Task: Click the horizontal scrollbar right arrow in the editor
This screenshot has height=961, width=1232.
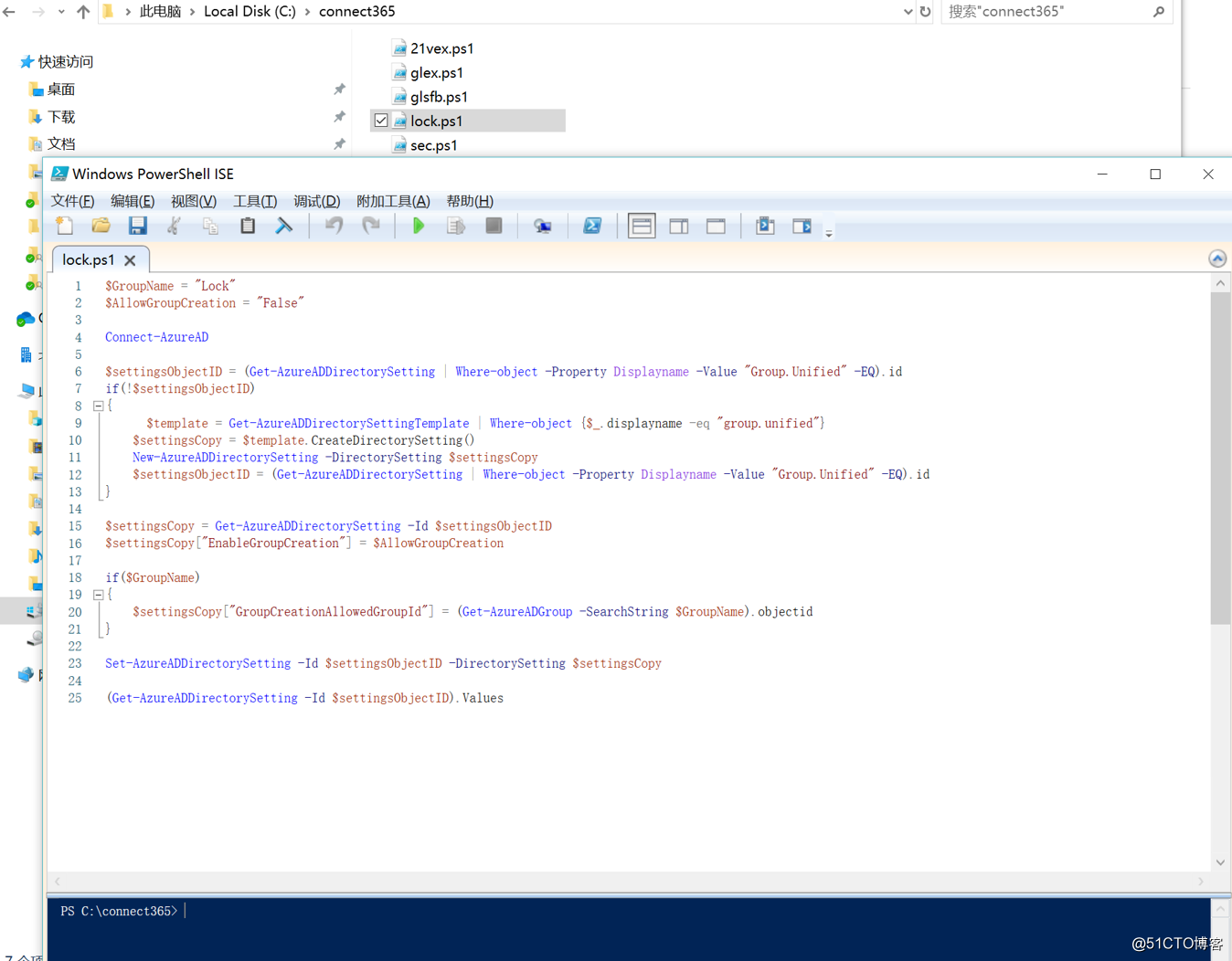Action: click(x=1201, y=882)
